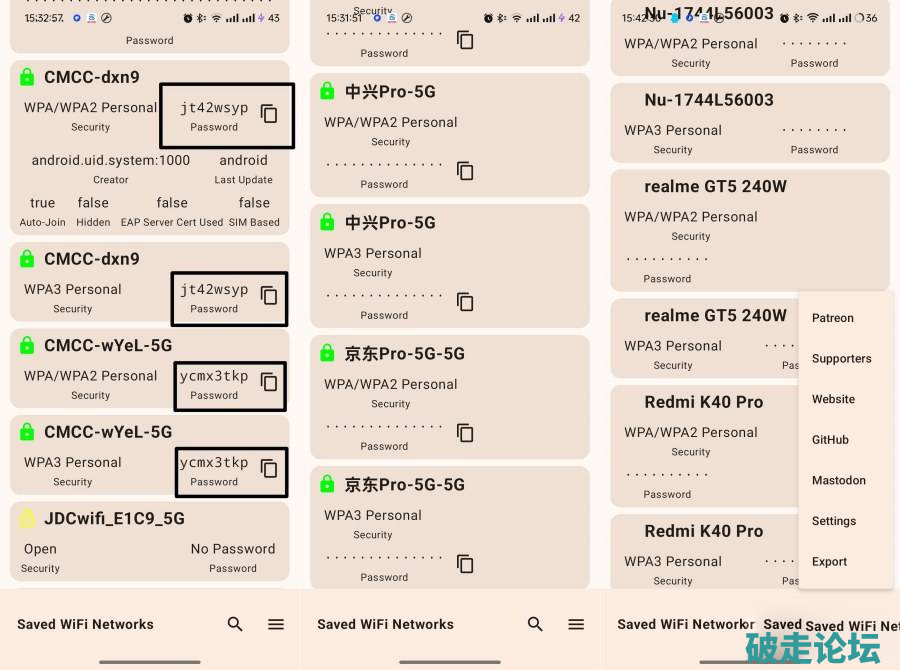The height and width of the screenshot is (670, 900).
Task: Tap search icon in the leftmost screen's bottom bar
Action: pos(235,624)
